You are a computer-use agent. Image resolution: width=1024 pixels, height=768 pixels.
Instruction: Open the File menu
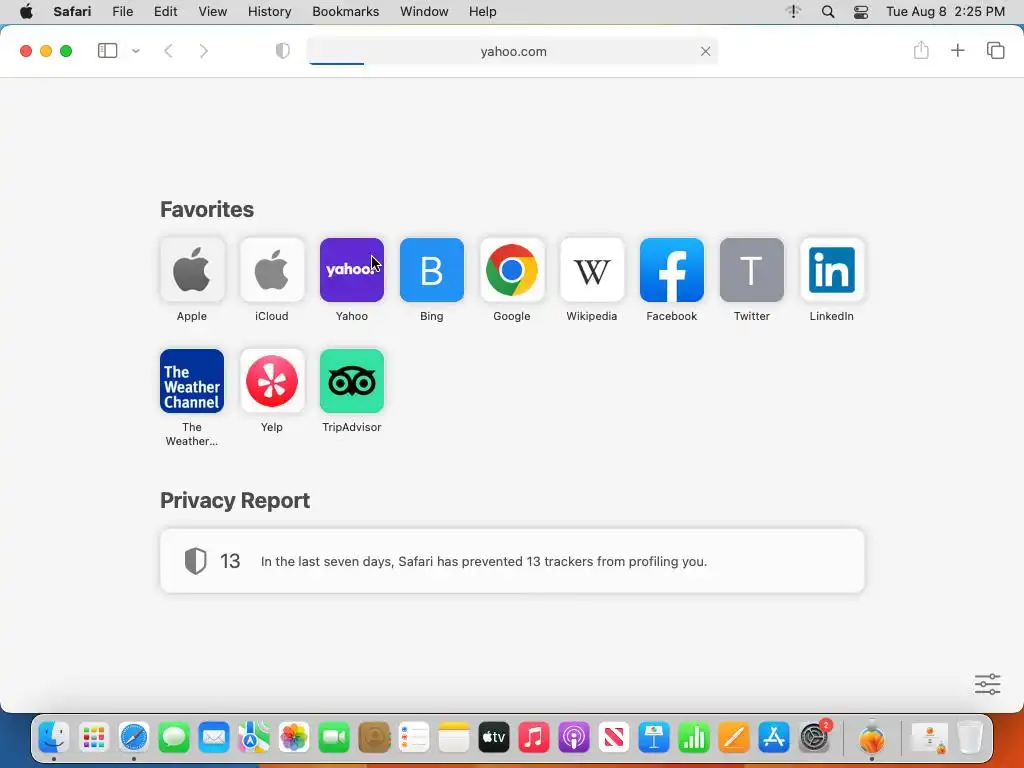click(x=123, y=12)
